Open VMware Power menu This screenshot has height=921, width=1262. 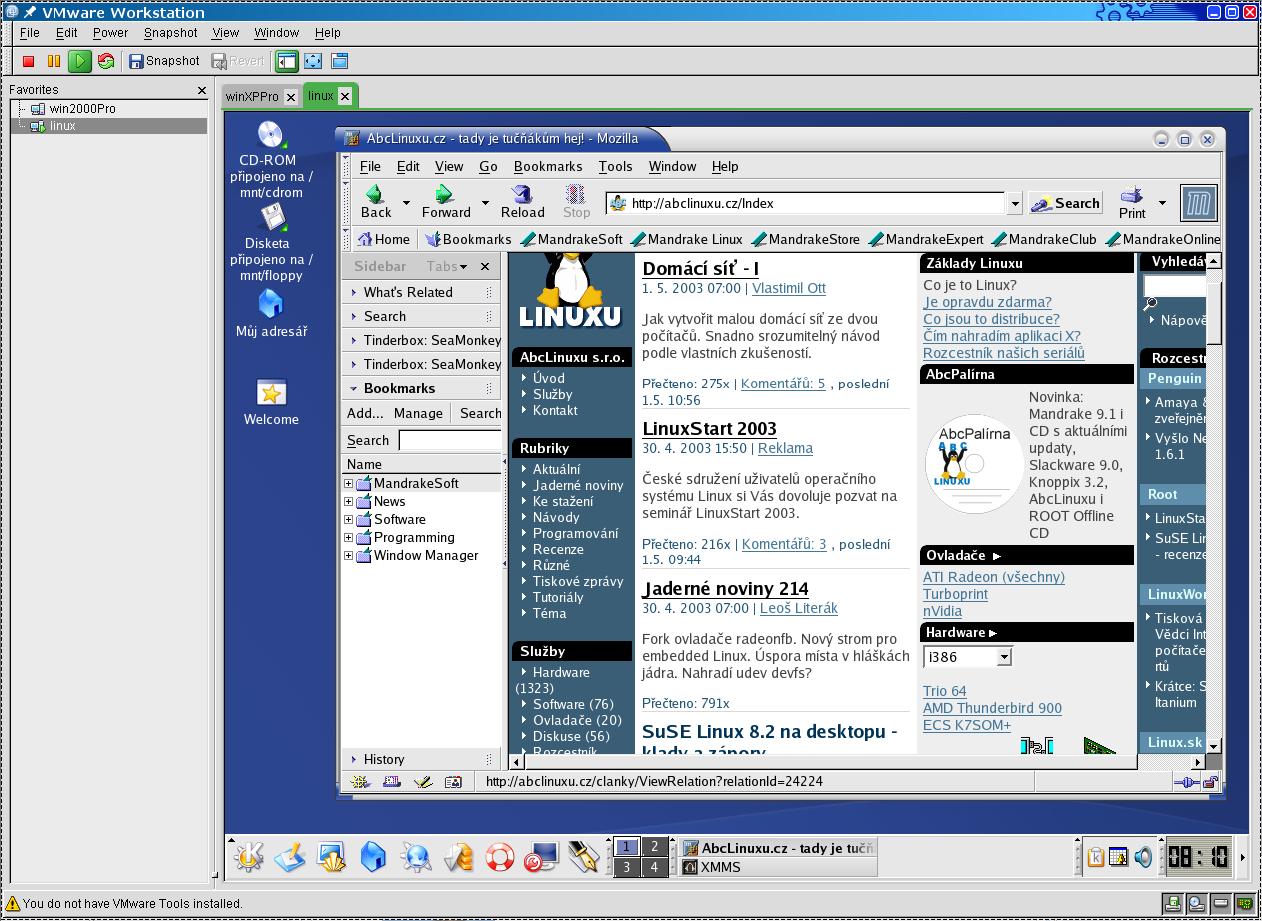(110, 33)
